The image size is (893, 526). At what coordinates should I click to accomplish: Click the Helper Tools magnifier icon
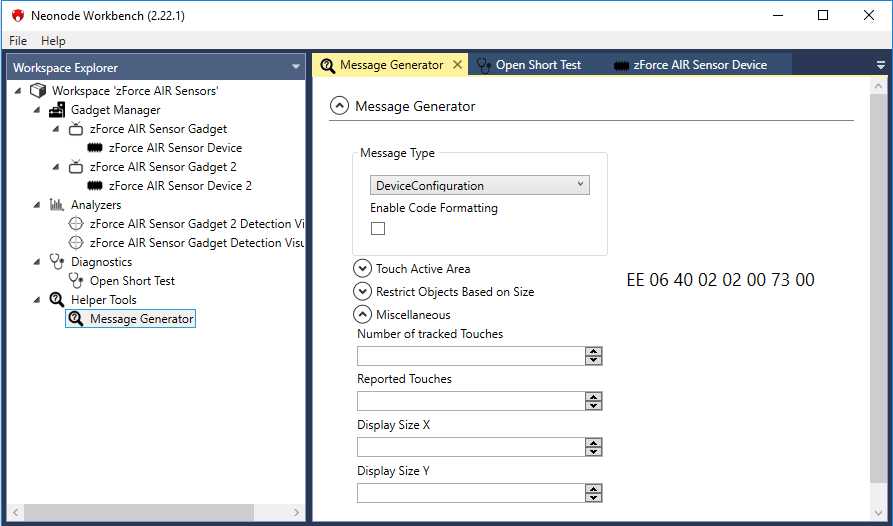click(57, 300)
